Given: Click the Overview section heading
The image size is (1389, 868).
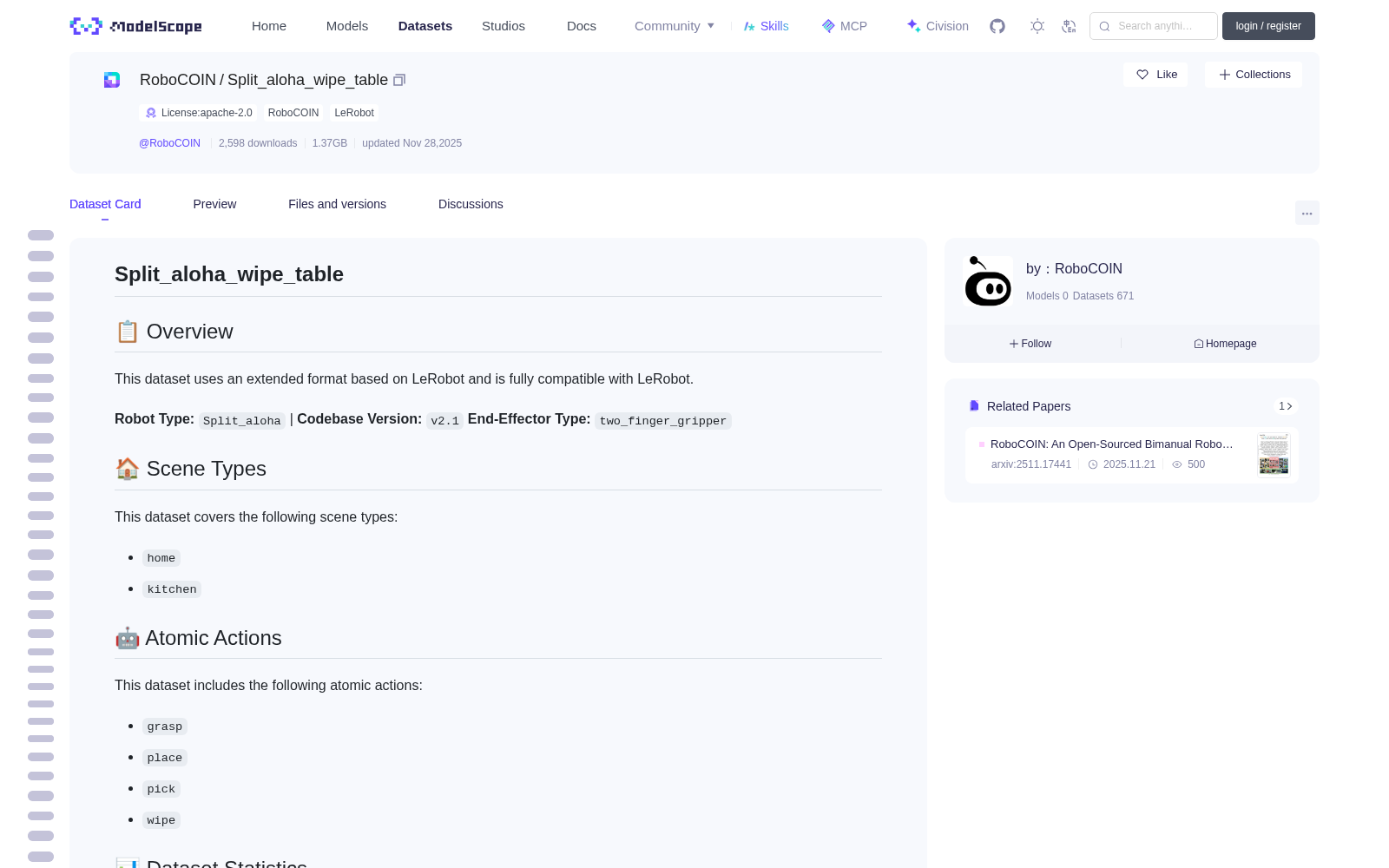Looking at the screenshot, I should (x=174, y=332).
